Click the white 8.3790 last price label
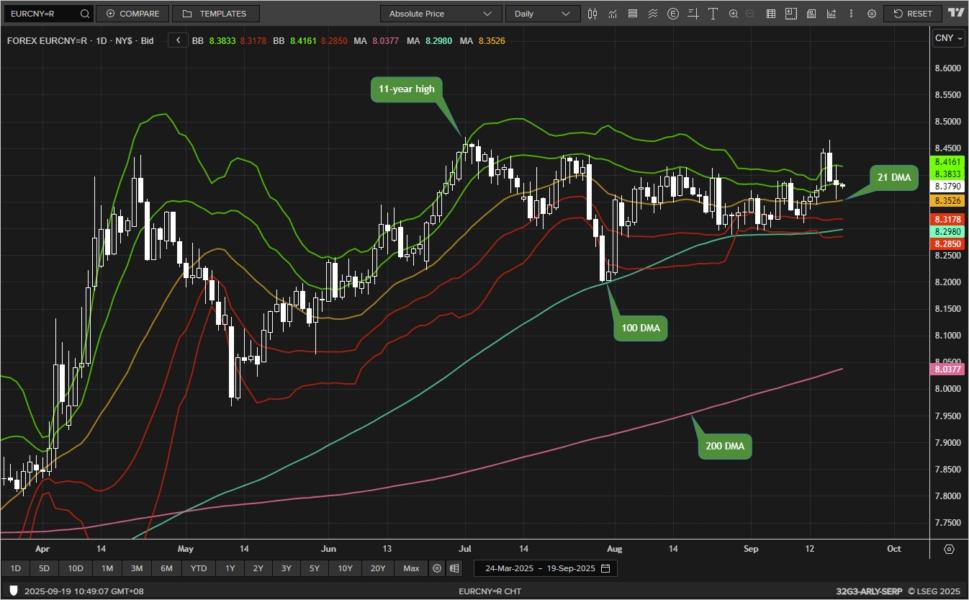The height and width of the screenshot is (600, 969). pyautogui.click(x=947, y=186)
